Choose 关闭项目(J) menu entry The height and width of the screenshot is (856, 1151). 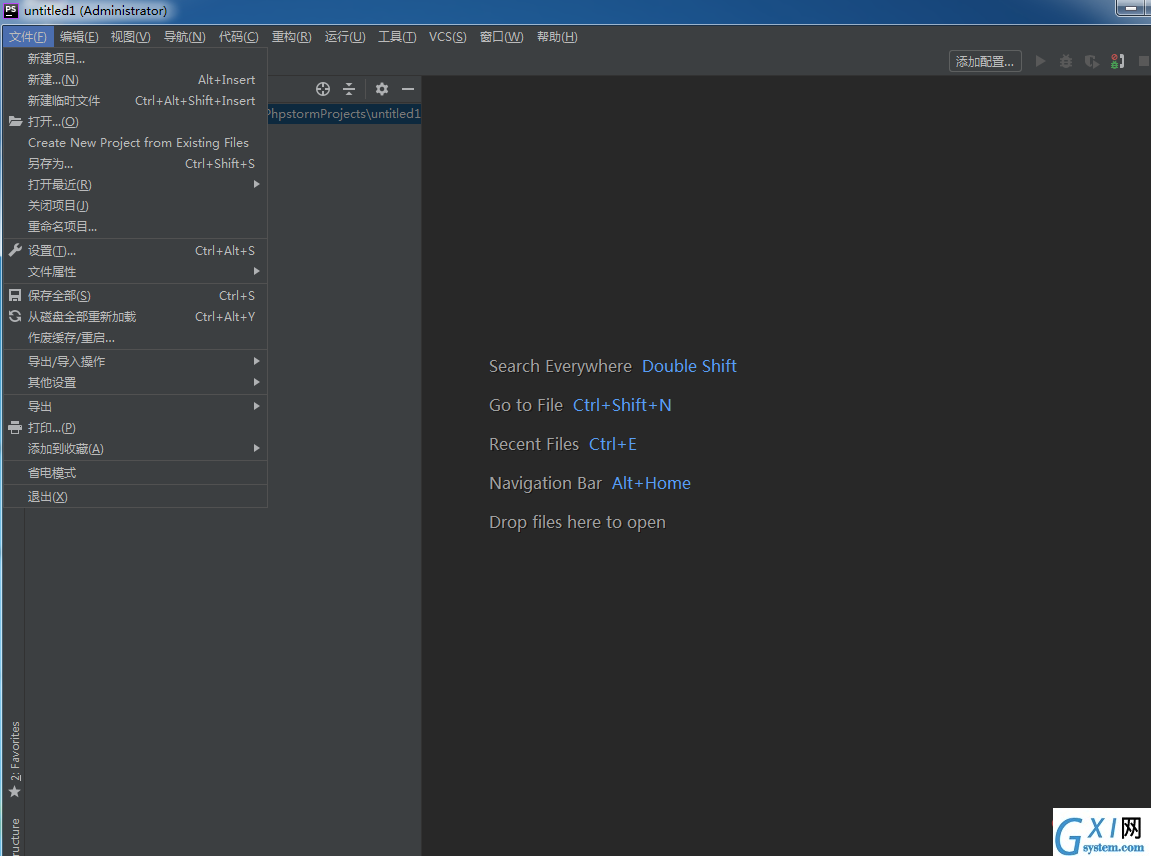pos(135,206)
